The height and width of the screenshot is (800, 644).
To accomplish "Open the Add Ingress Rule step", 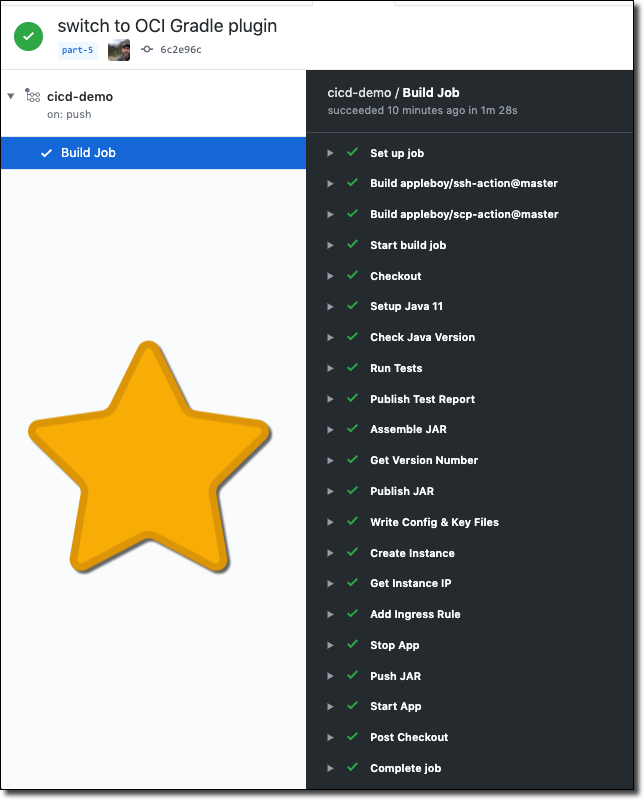I will click(x=415, y=614).
